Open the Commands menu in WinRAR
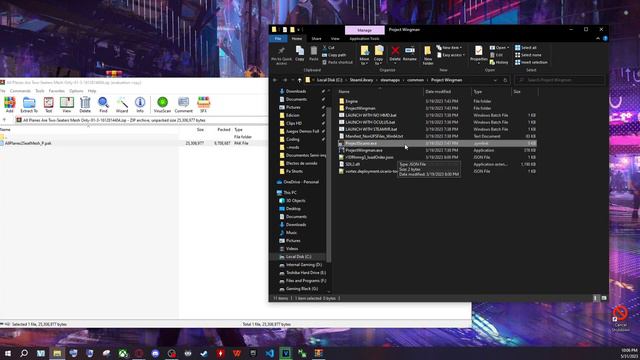 coord(20,91)
